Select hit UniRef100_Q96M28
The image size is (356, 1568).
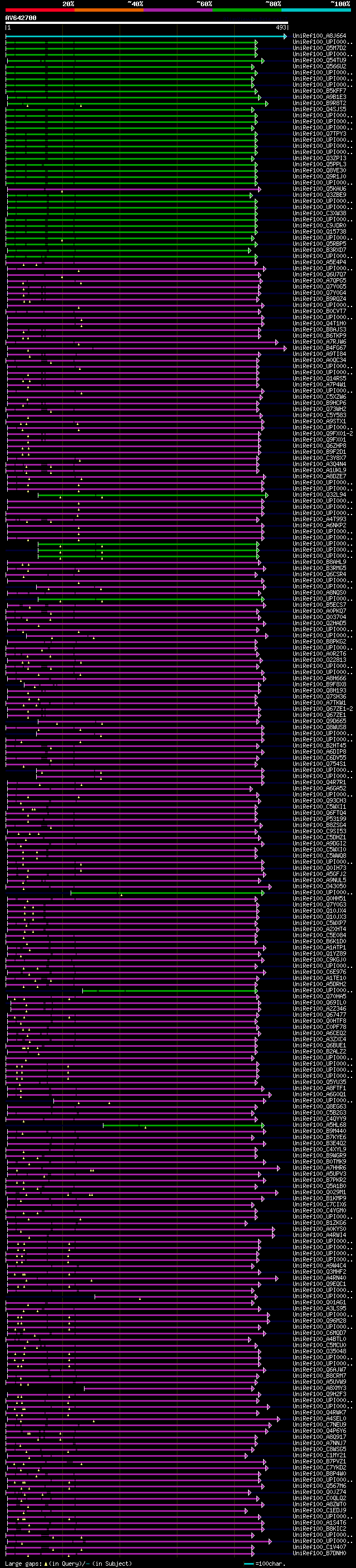(319, 1321)
